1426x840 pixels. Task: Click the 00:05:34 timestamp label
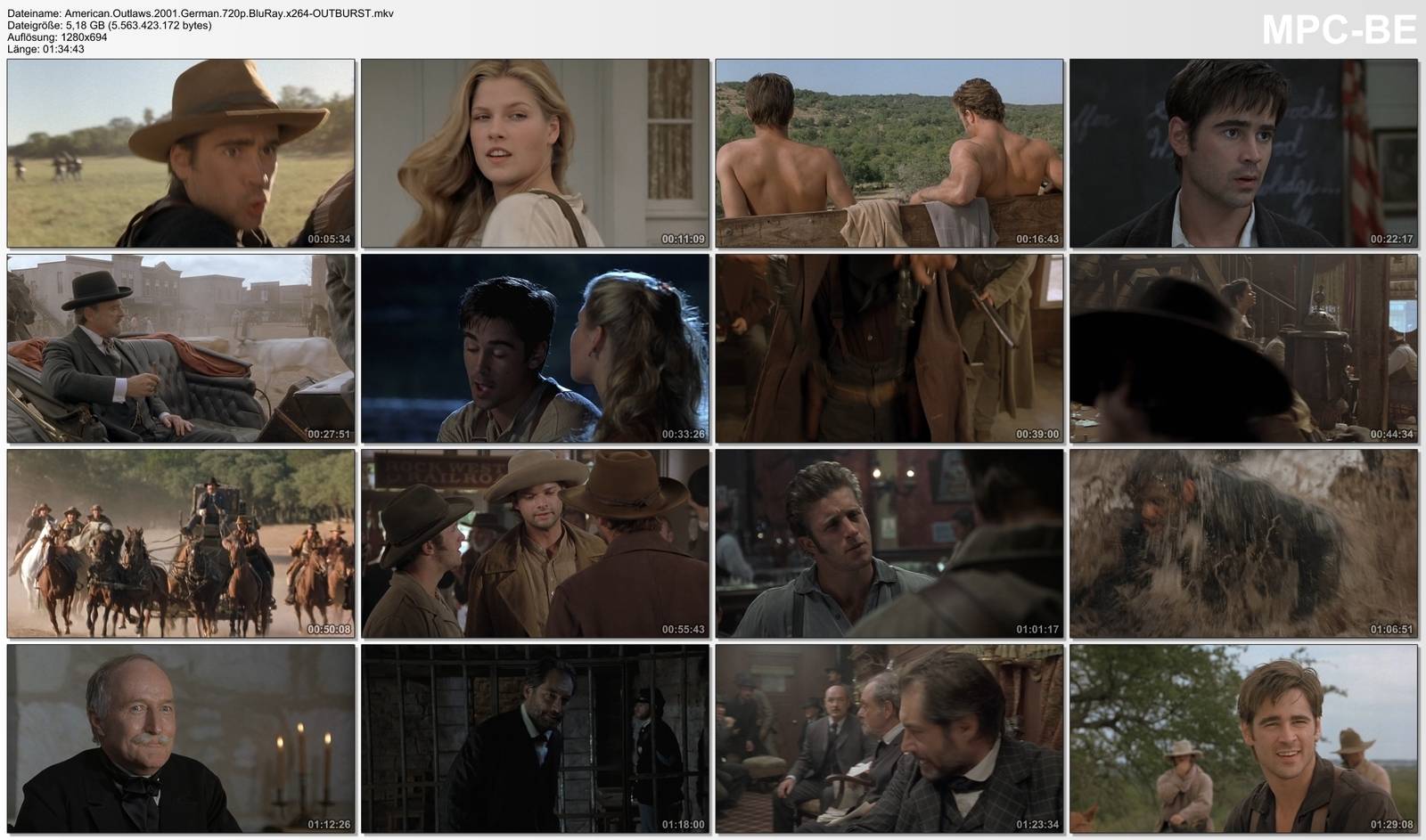329,239
